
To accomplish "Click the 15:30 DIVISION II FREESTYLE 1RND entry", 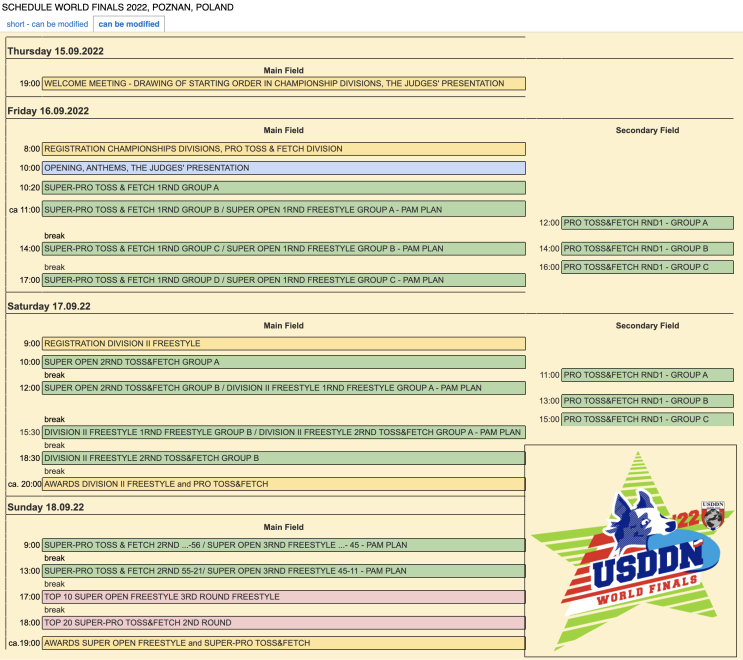I will click(x=284, y=432).
